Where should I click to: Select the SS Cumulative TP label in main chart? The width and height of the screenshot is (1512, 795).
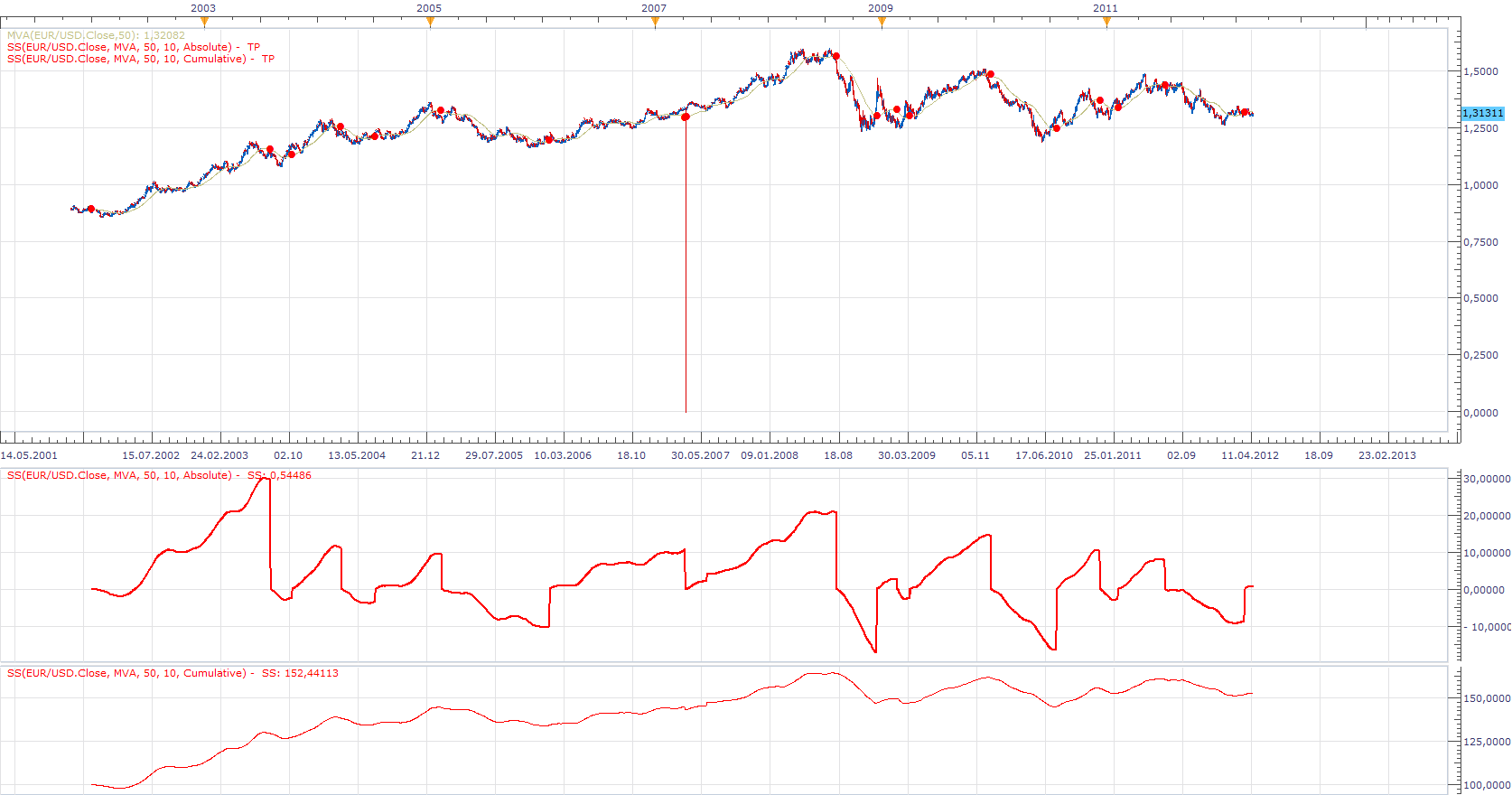(x=141, y=59)
